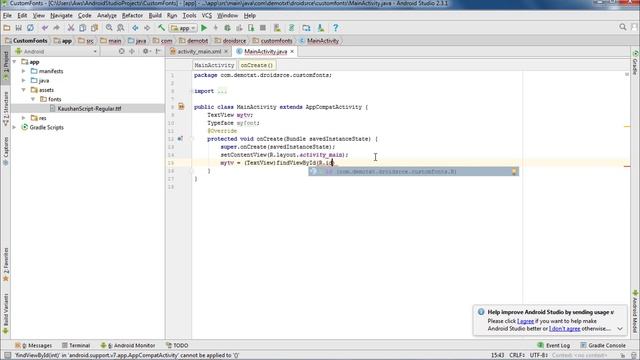Click the 'I don't agree' link
This screenshot has width=640, height=360.
pyautogui.click(x=564, y=329)
